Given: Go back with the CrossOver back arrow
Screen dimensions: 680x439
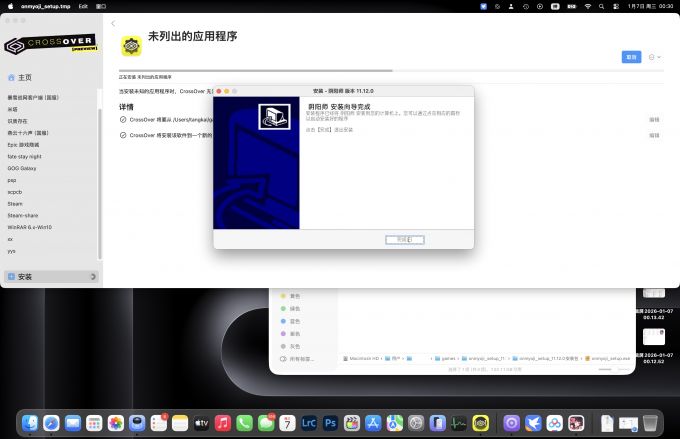Looking at the screenshot, I should 113,23.
